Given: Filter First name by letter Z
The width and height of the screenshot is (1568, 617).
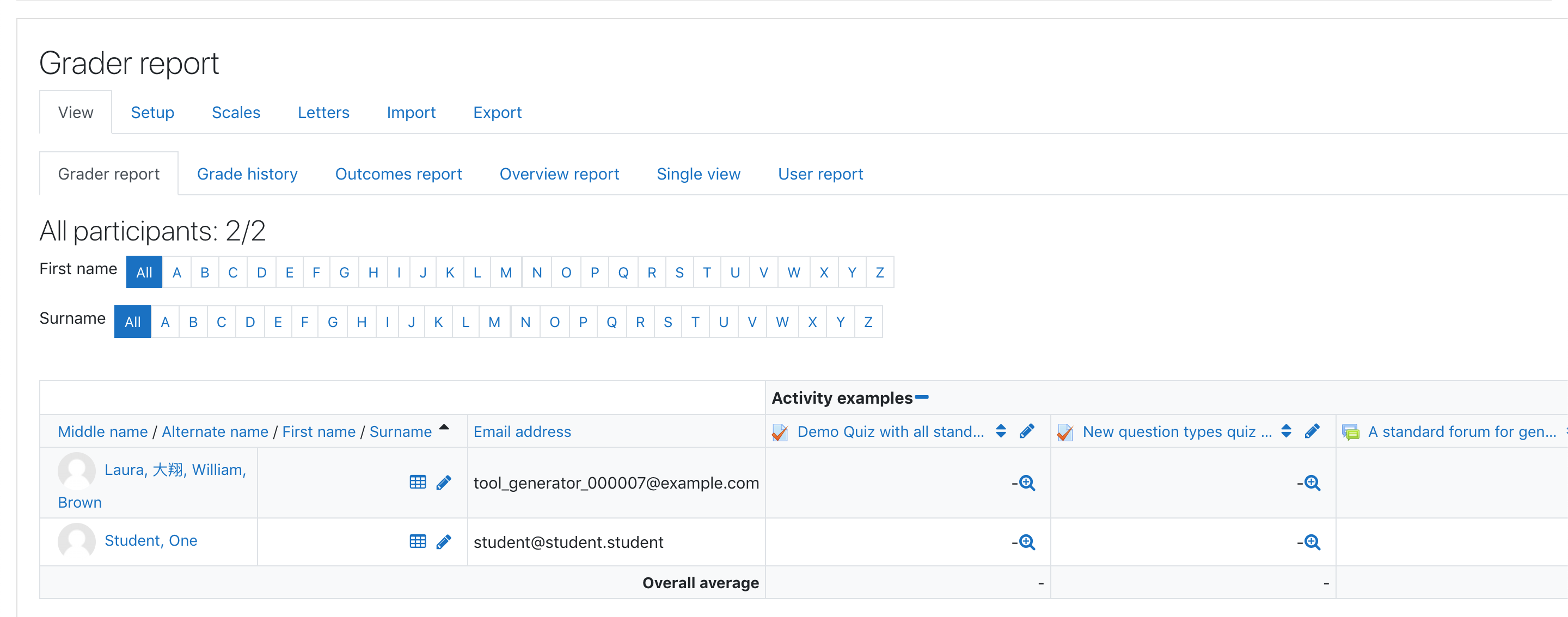Looking at the screenshot, I should coord(880,272).
